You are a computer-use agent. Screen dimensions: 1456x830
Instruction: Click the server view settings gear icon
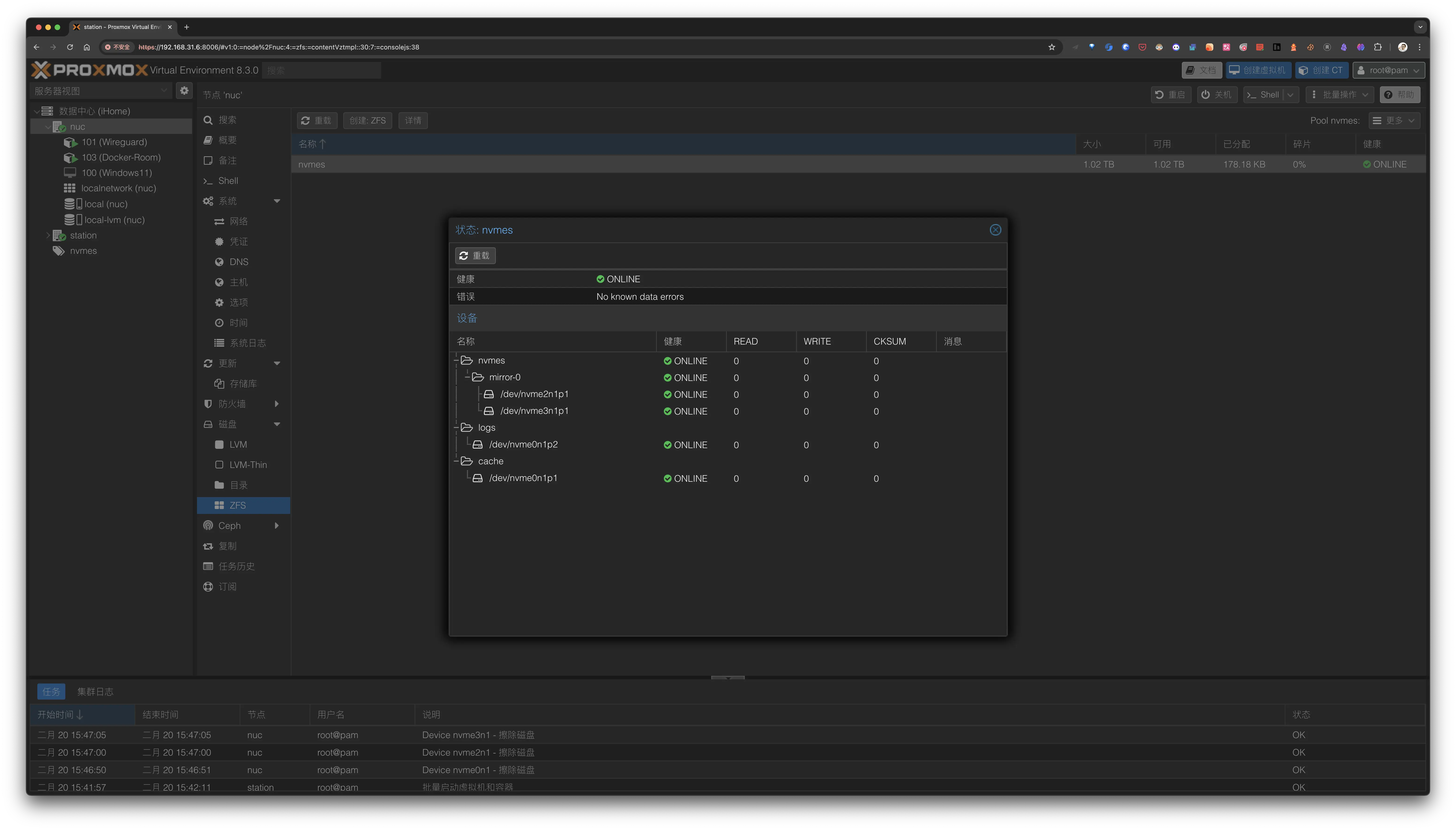point(184,91)
